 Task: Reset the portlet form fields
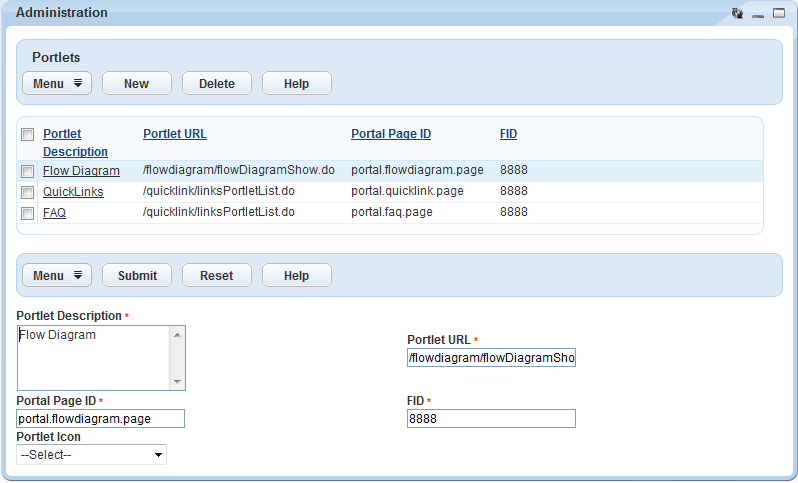point(216,276)
